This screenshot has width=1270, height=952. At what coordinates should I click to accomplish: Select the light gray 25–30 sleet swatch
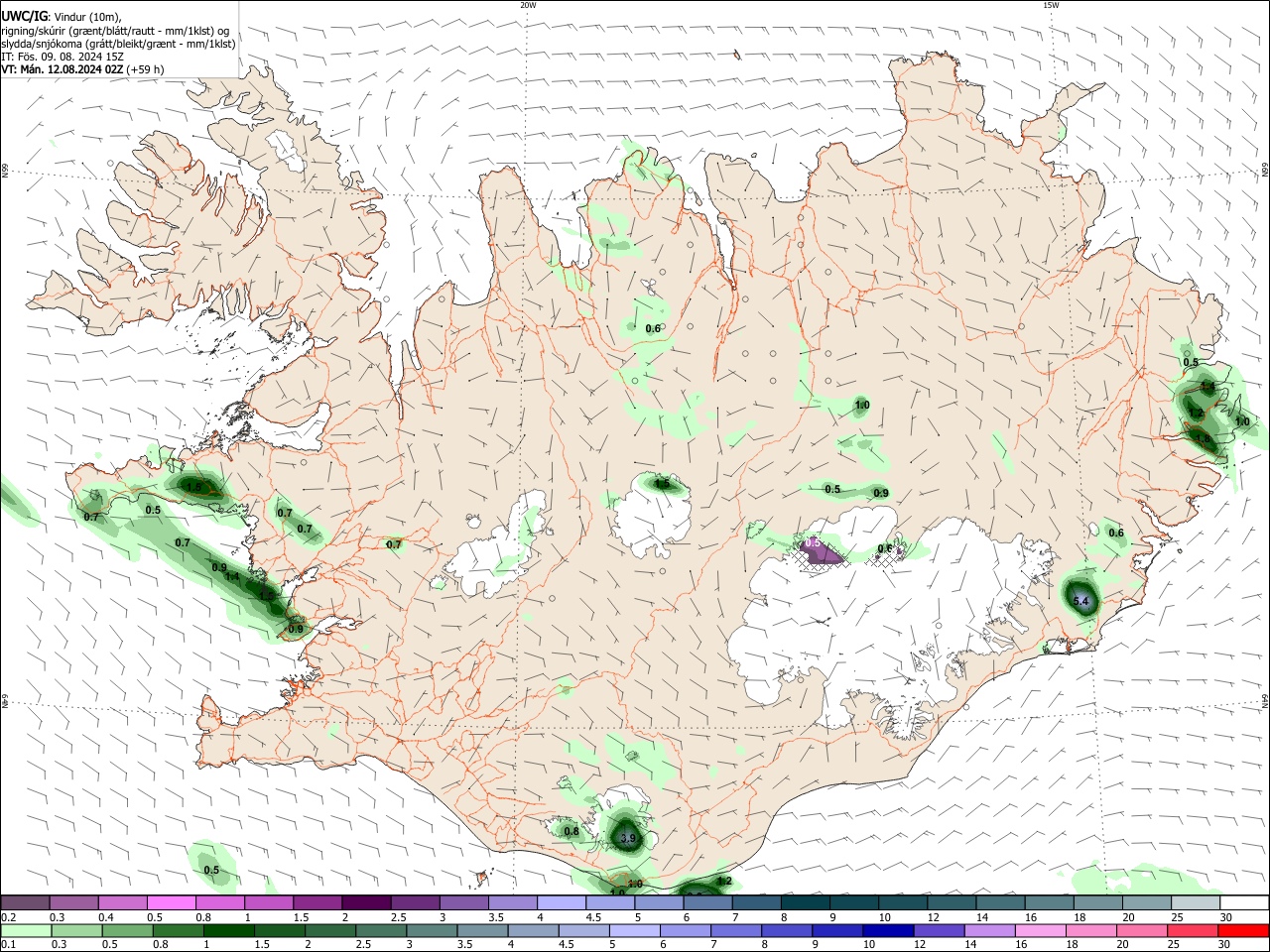click(1195, 902)
